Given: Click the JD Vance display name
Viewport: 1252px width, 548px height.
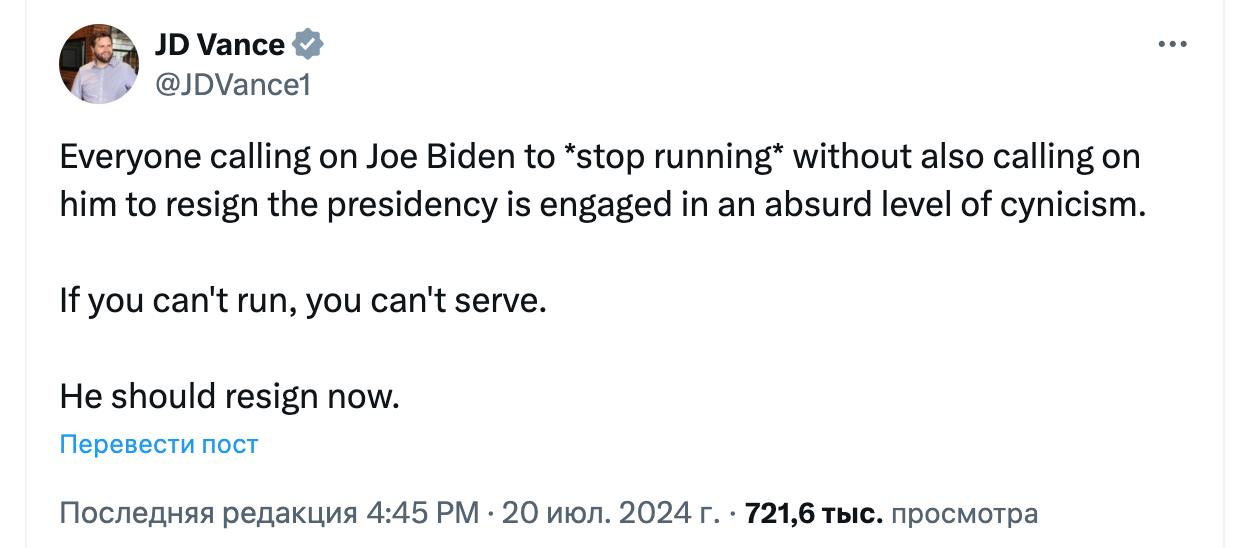Looking at the screenshot, I should tap(220, 45).
